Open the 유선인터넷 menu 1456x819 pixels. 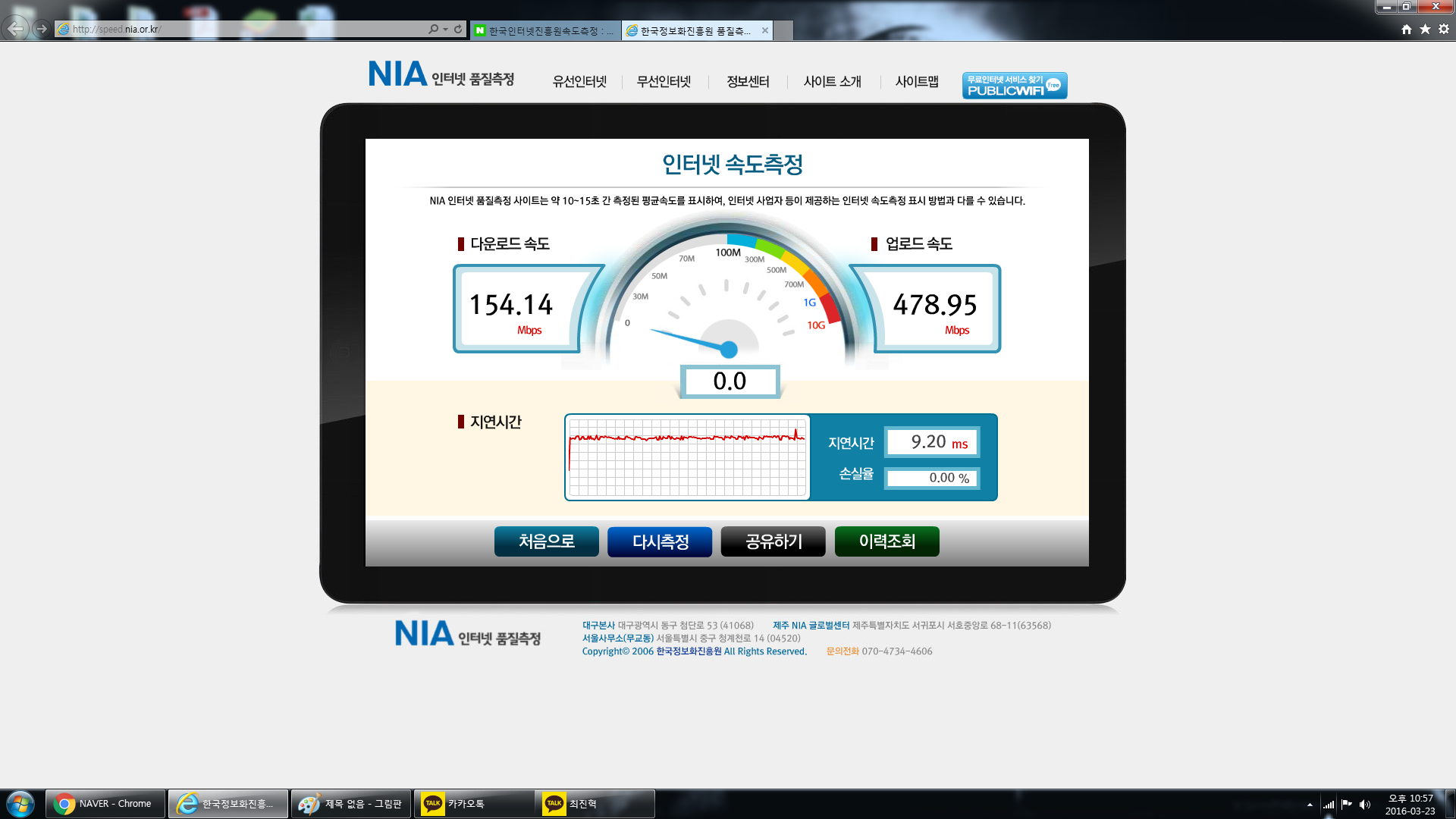click(x=579, y=81)
